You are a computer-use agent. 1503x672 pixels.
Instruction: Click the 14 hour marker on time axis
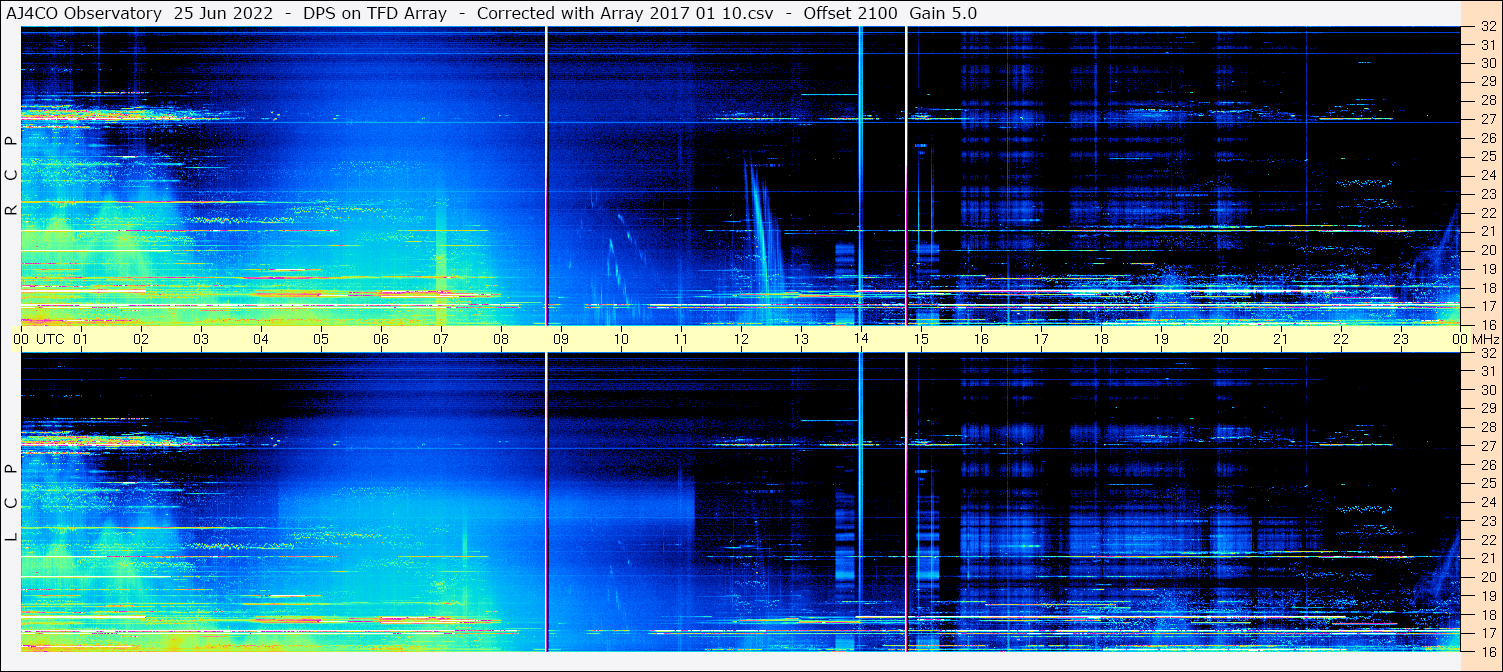coord(861,339)
